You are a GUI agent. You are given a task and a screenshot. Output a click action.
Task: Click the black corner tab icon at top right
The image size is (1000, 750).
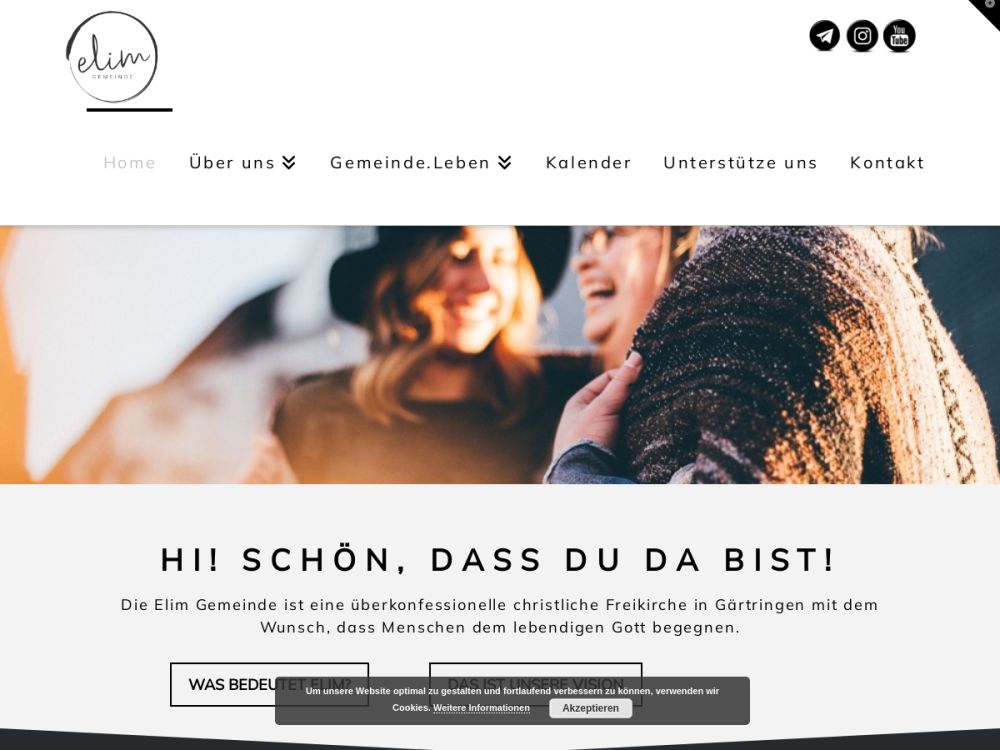click(x=989, y=9)
